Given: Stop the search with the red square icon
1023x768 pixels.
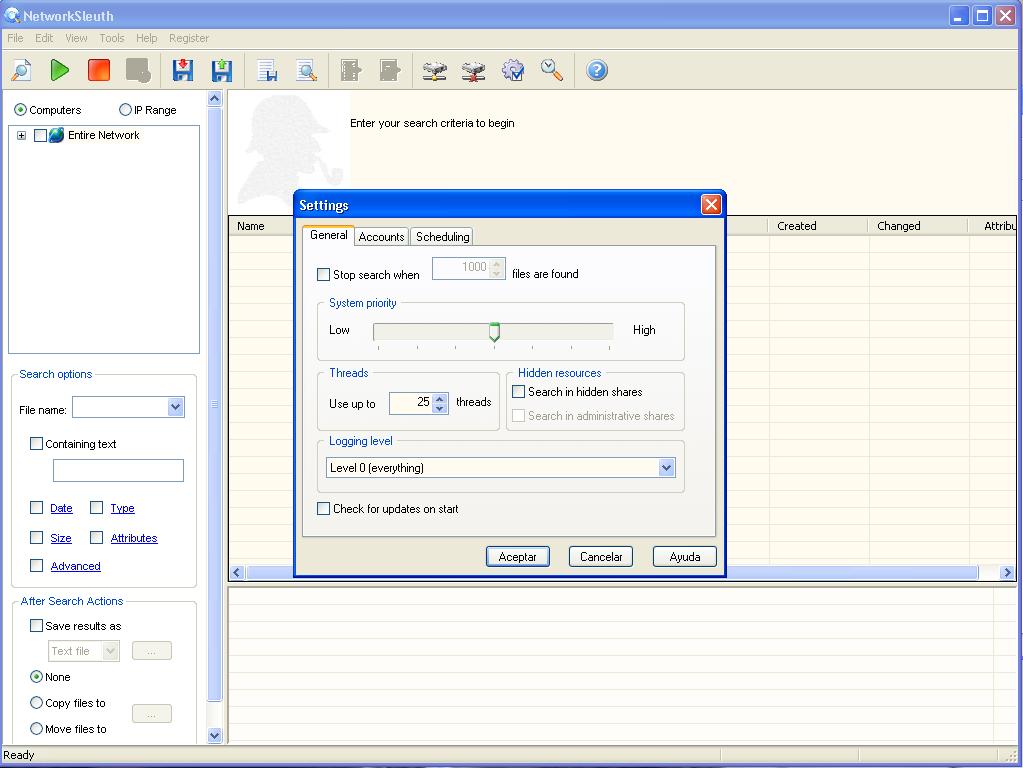Looking at the screenshot, I should (x=99, y=70).
